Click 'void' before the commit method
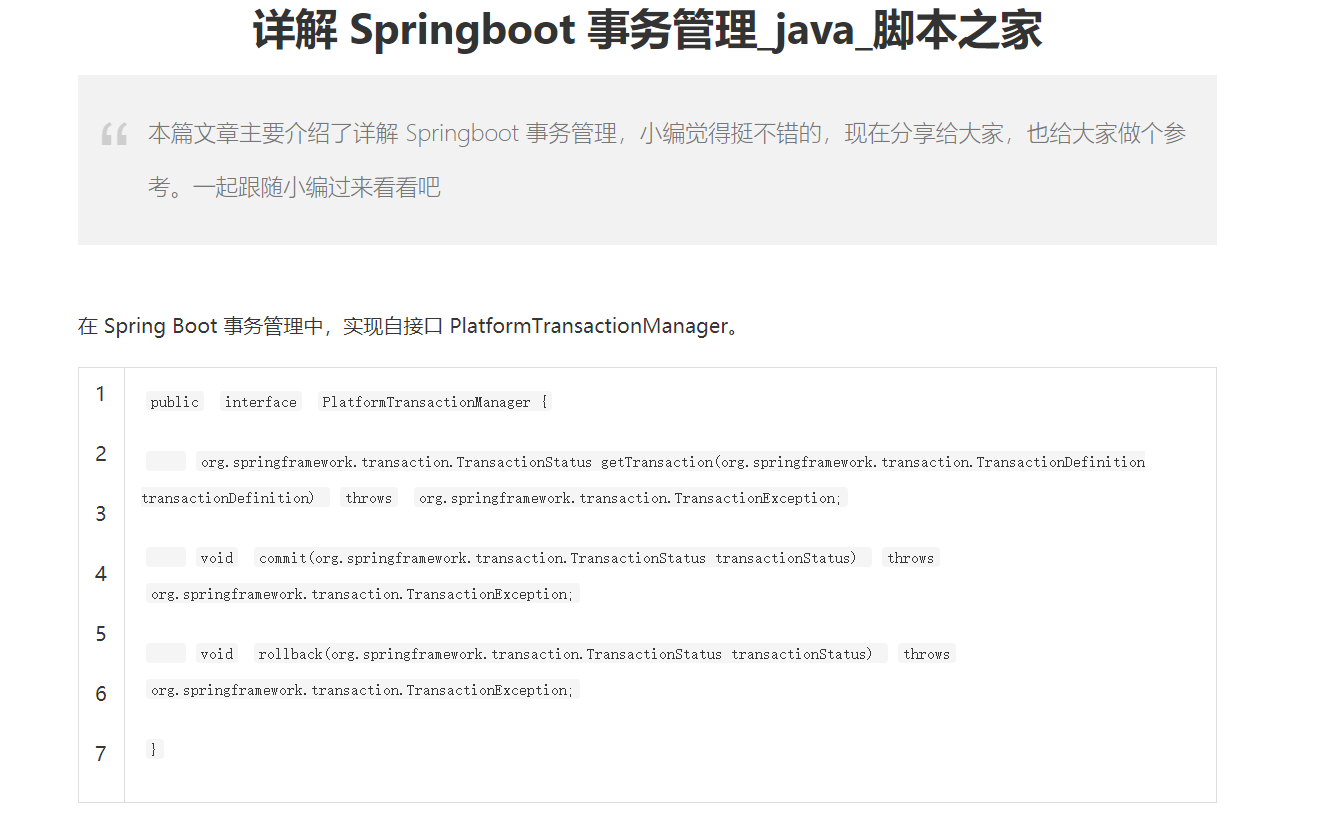 216,558
